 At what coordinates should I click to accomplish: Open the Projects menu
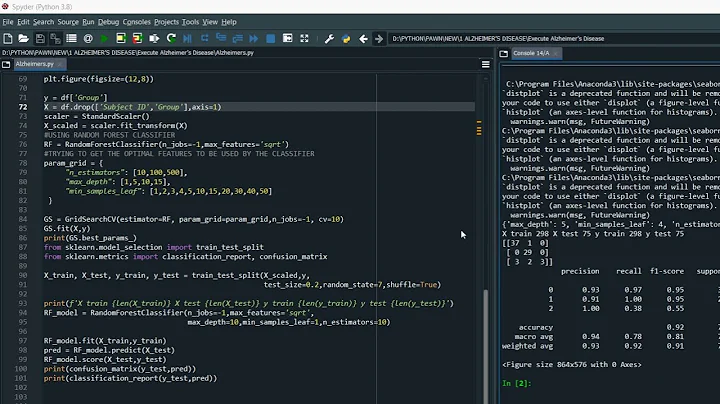(166, 22)
